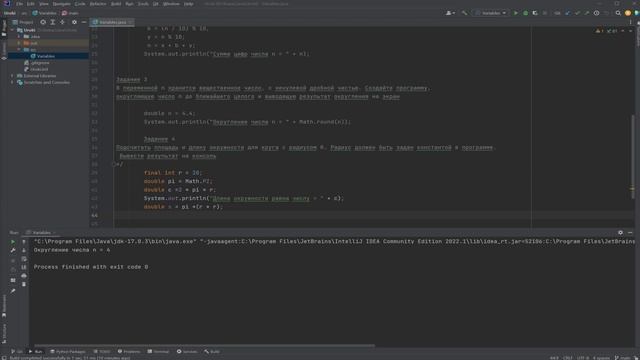Open Project panel gear settings
Viewport: 640px width, 360px height.
pos(74,22)
